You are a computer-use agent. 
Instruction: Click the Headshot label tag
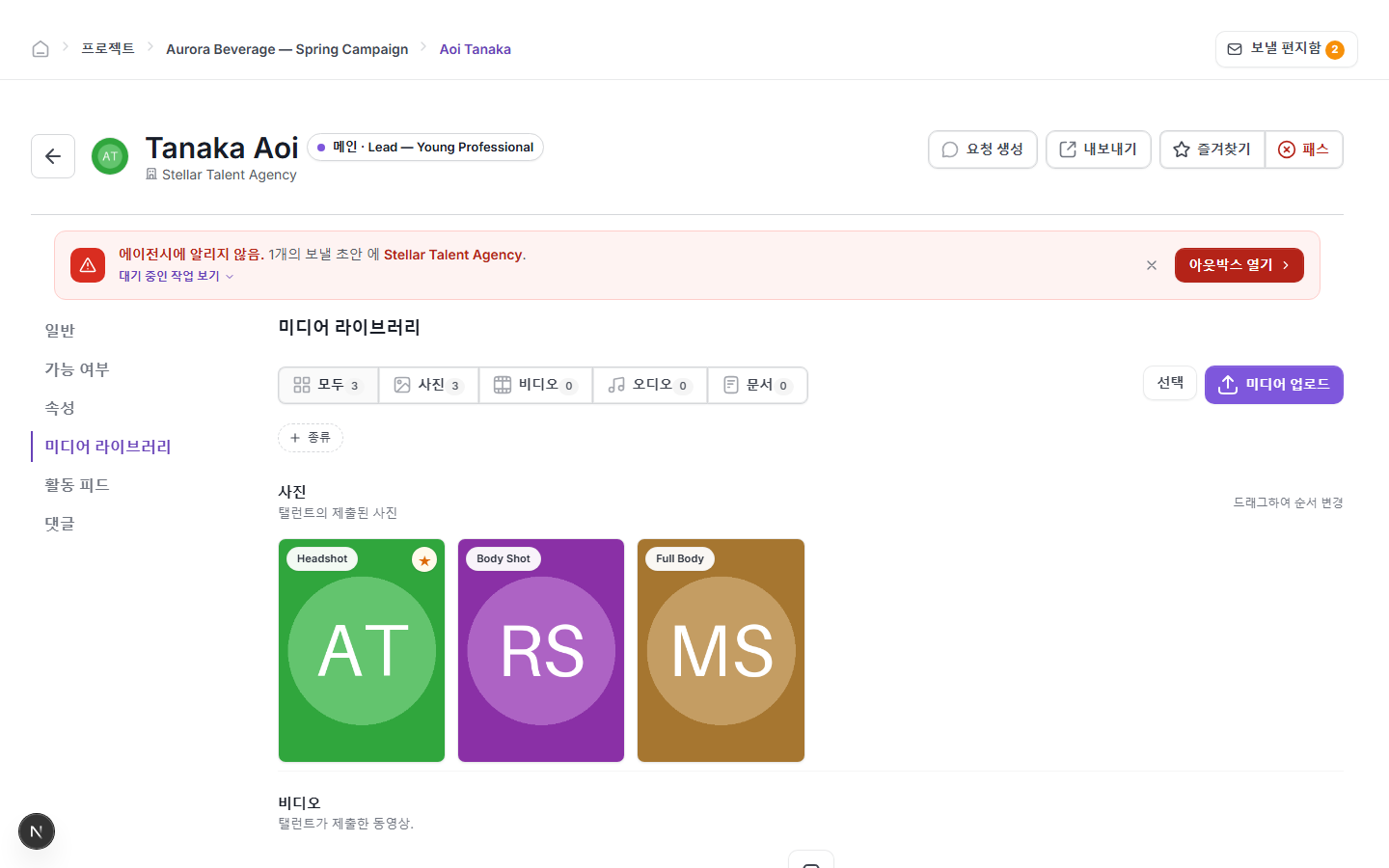pos(322,559)
